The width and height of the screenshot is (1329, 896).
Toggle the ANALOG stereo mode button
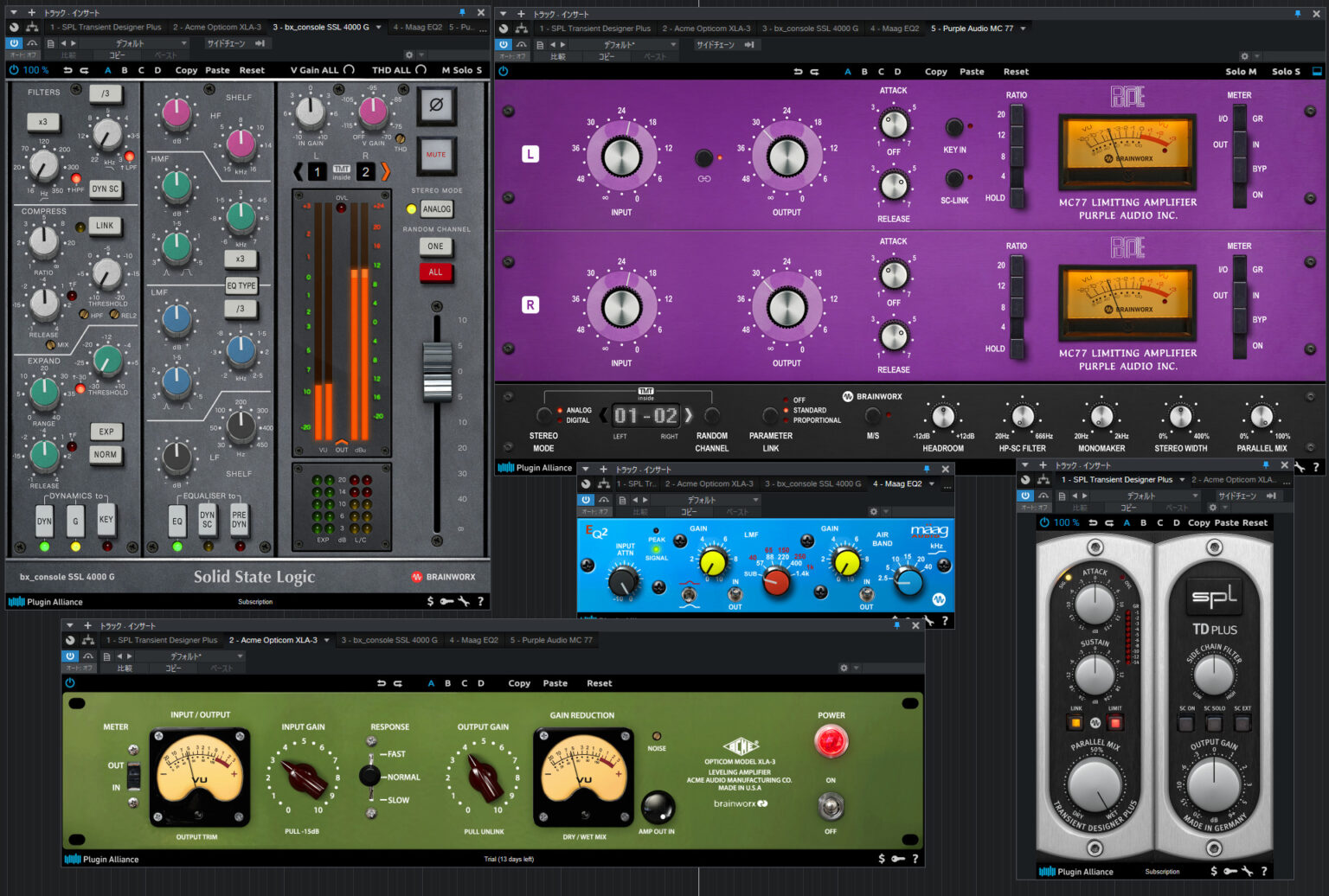tap(436, 209)
